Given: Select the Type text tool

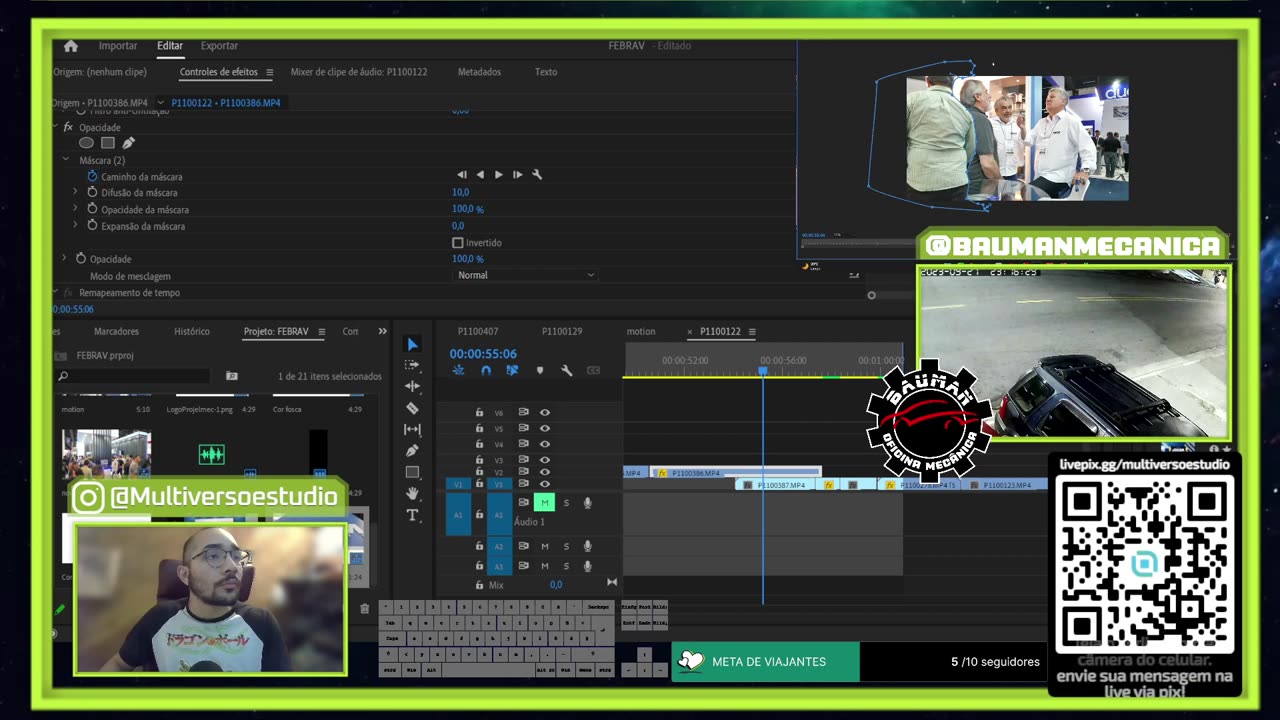Looking at the screenshot, I should [x=412, y=515].
